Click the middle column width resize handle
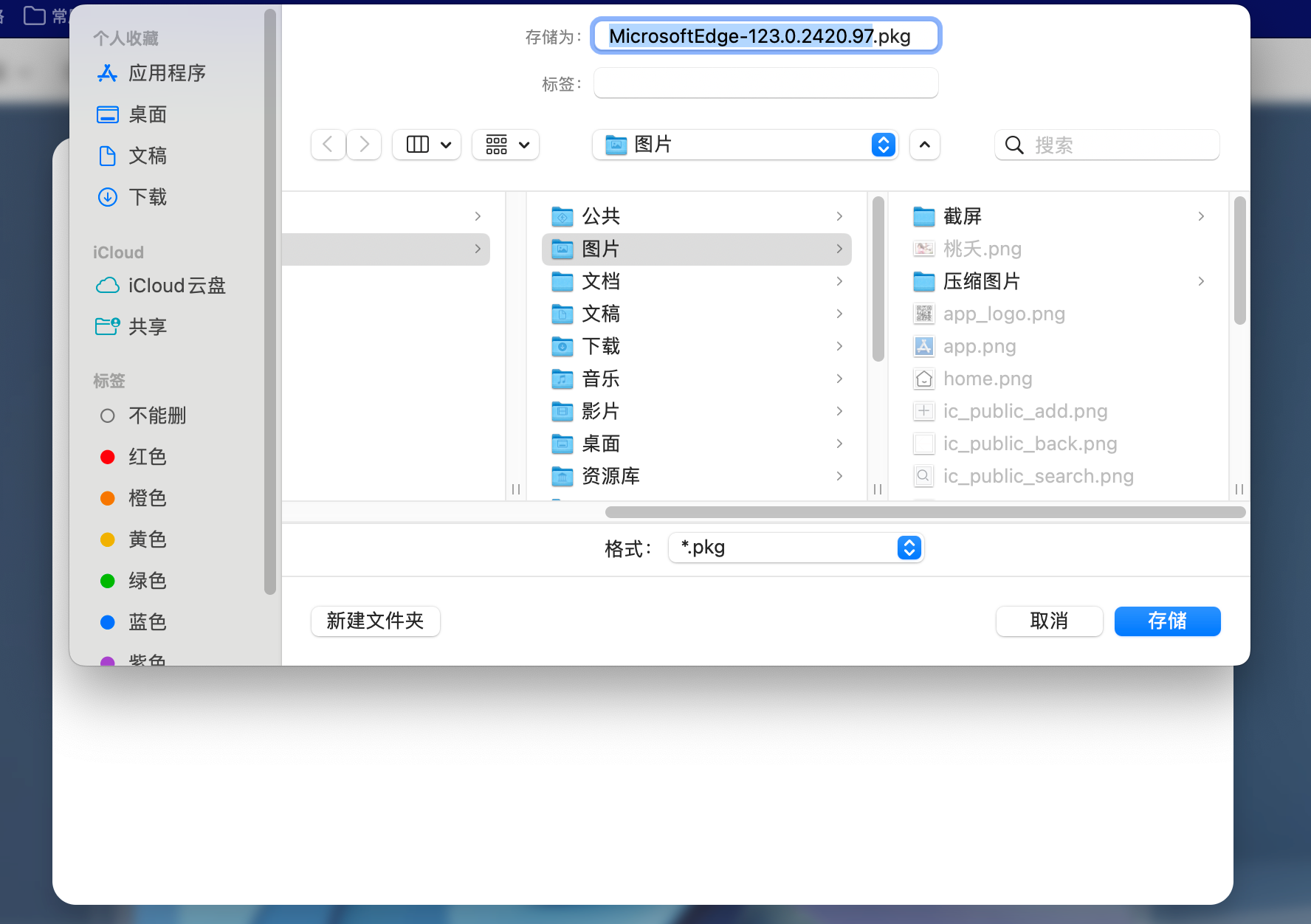This screenshot has height=924, width=1311. (x=878, y=489)
